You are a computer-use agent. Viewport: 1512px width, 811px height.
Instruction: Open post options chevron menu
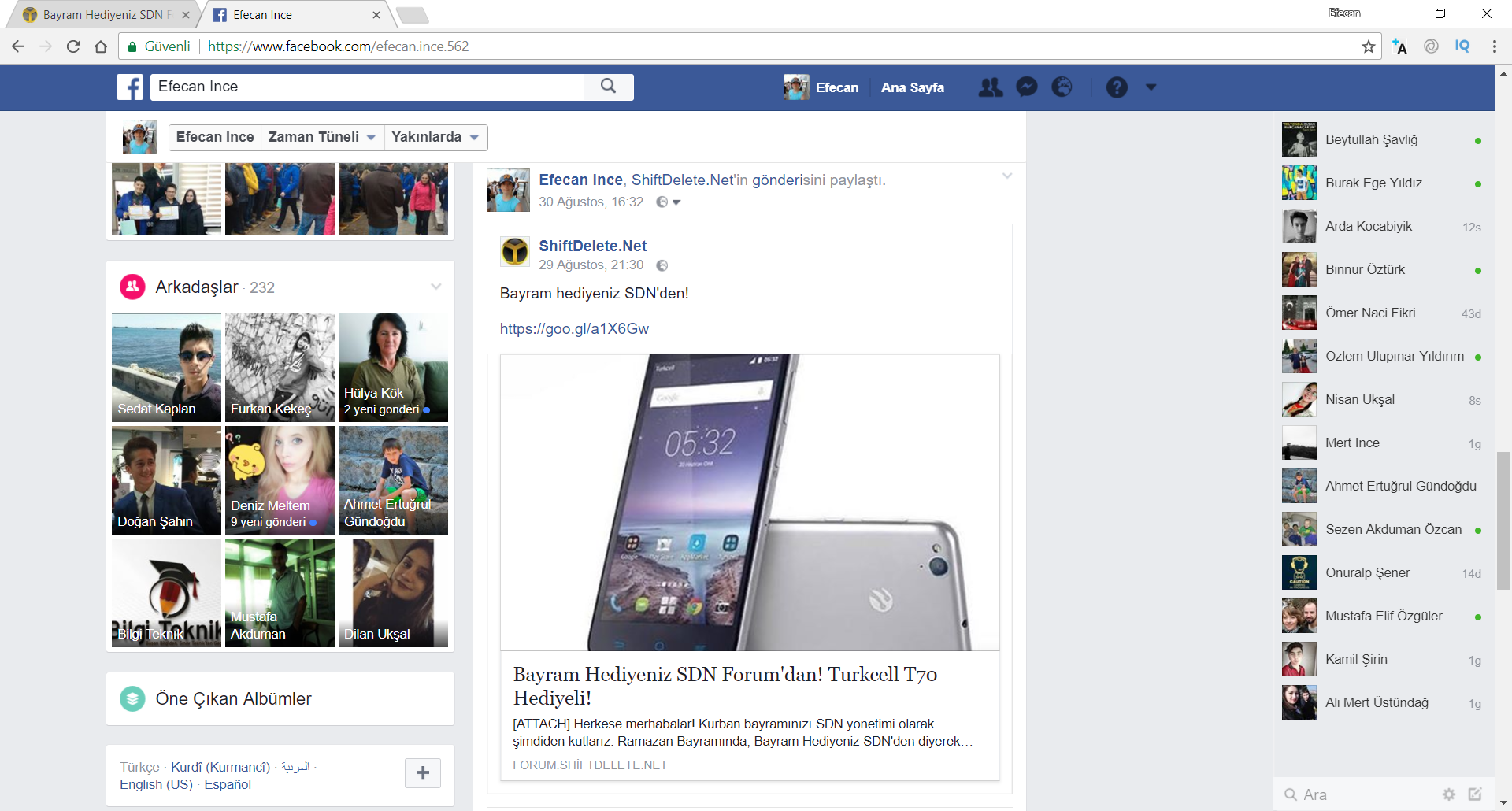coord(1007,176)
